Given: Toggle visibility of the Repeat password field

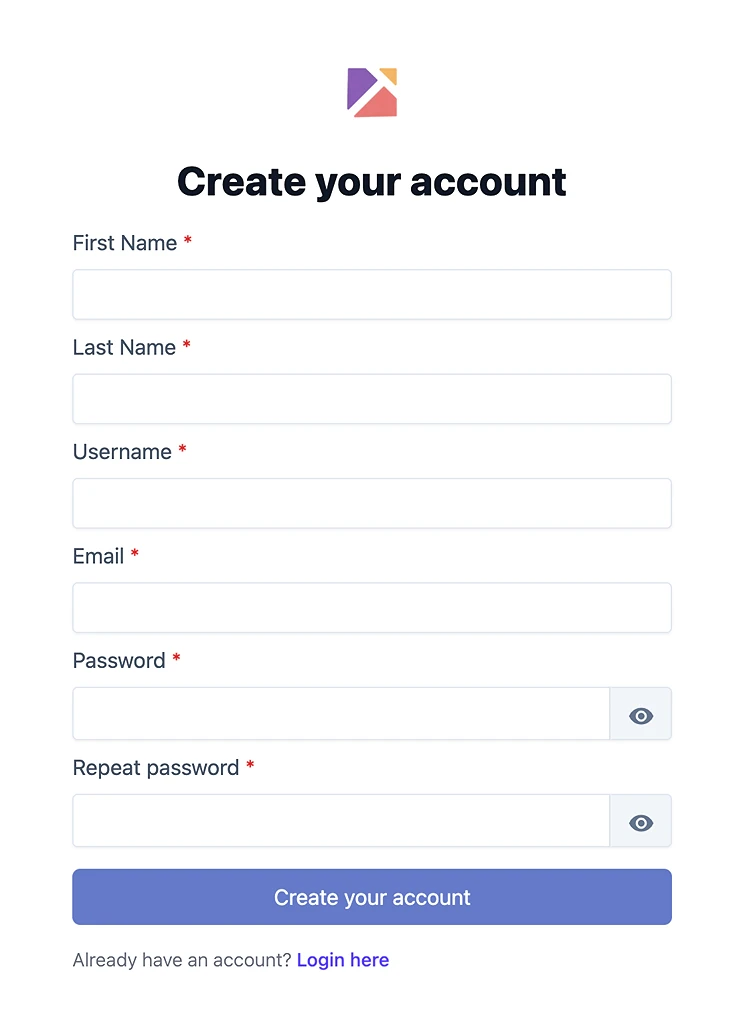Looking at the screenshot, I should (x=641, y=822).
